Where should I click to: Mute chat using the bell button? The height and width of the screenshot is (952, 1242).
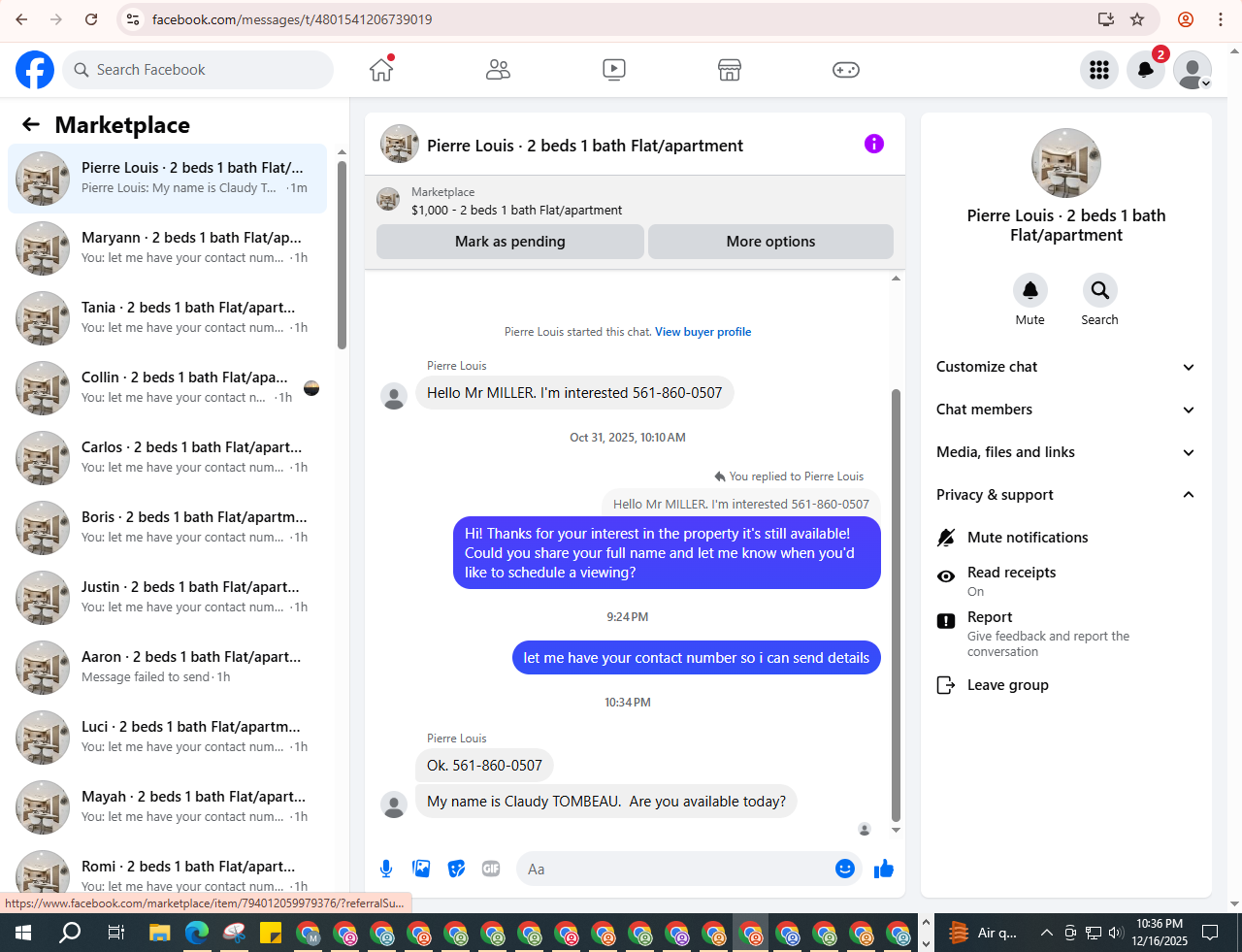[x=1030, y=290]
